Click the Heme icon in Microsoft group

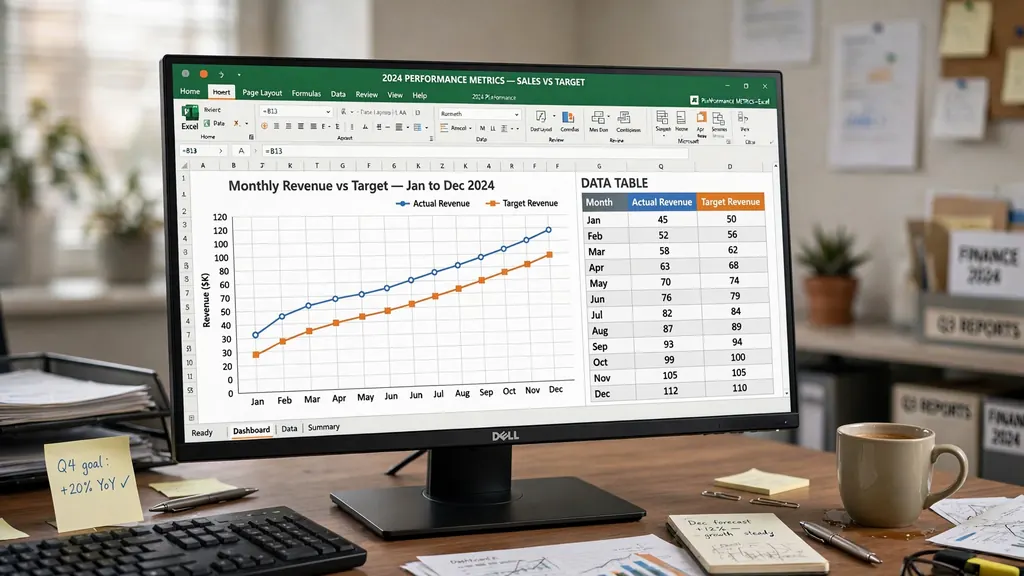tap(681, 118)
